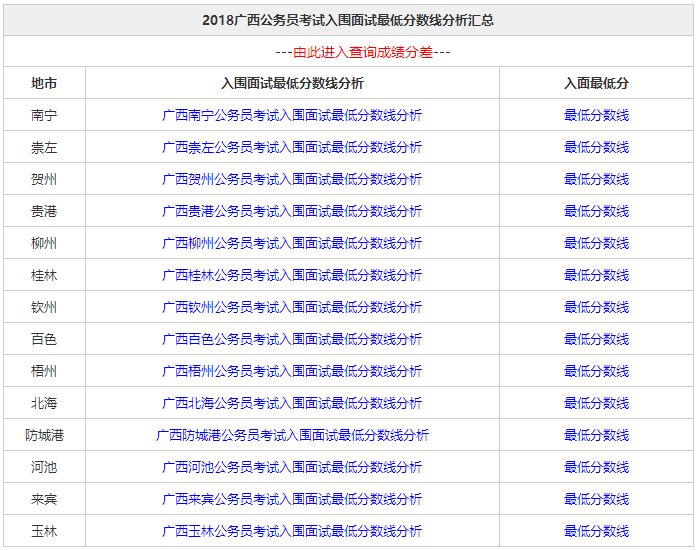Open the red 由此进入查询成绩分差 link
This screenshot has height=550, width=698.
(363, 52)
